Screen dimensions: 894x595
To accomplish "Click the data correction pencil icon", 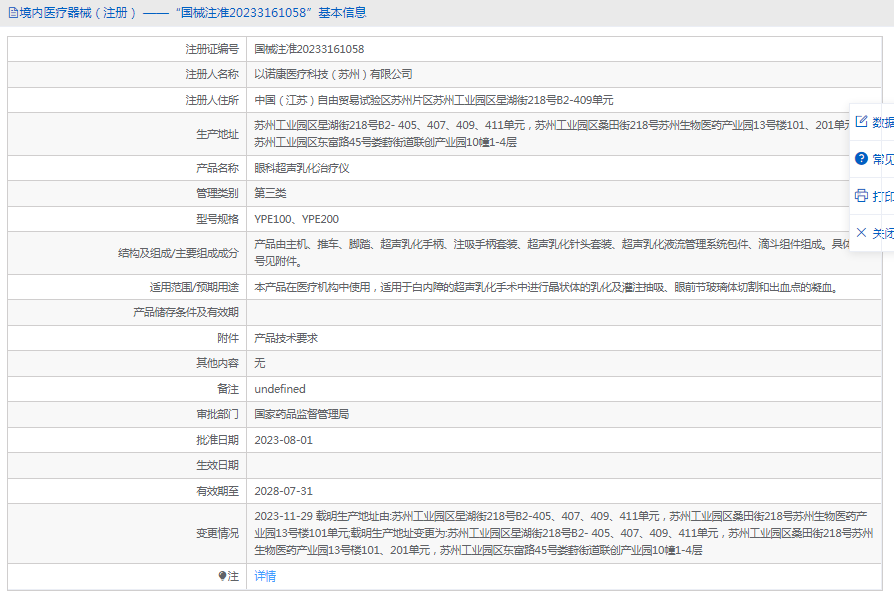I will 861,122.
